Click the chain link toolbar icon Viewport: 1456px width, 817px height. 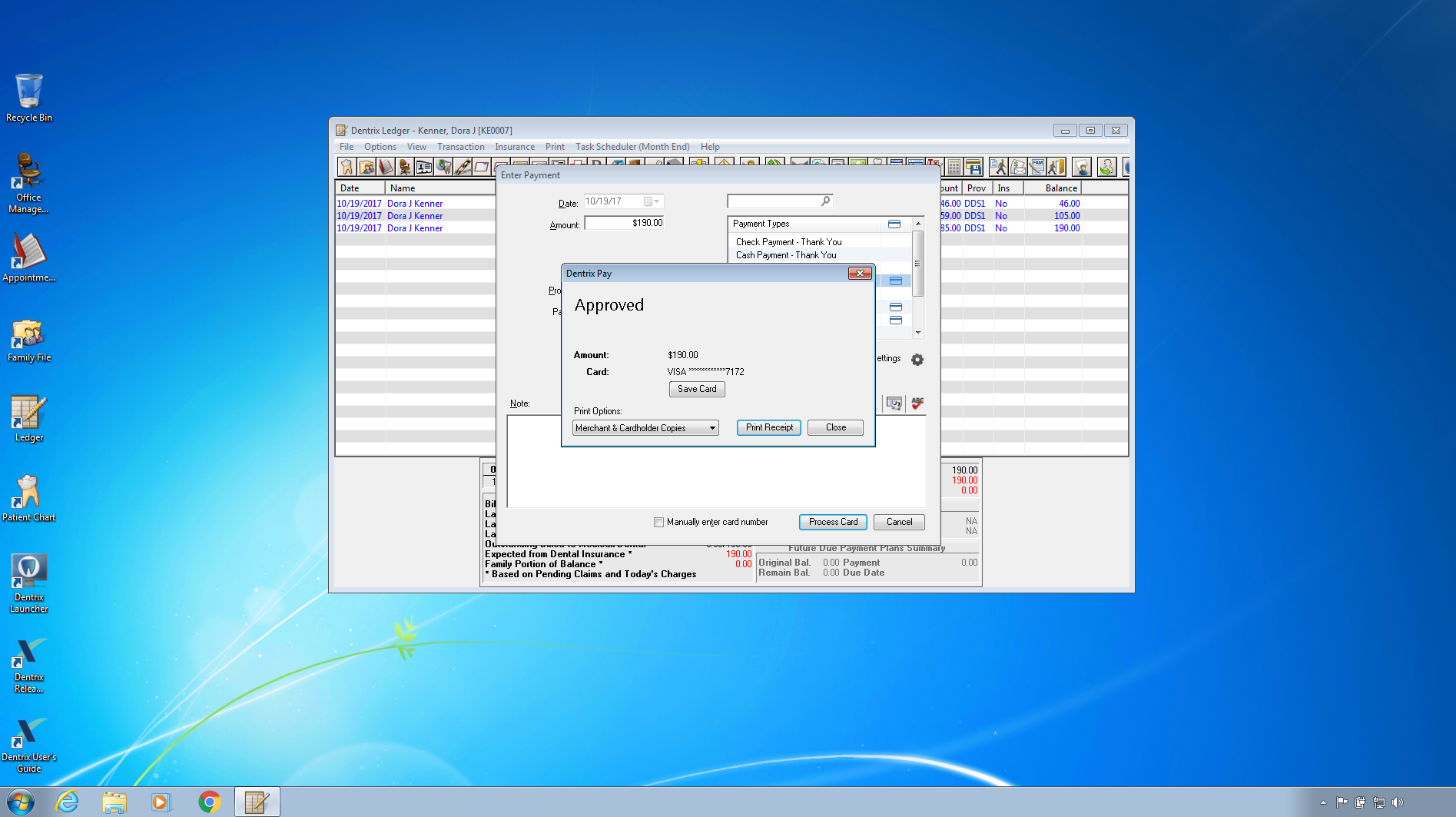click(x=463, y=167)
